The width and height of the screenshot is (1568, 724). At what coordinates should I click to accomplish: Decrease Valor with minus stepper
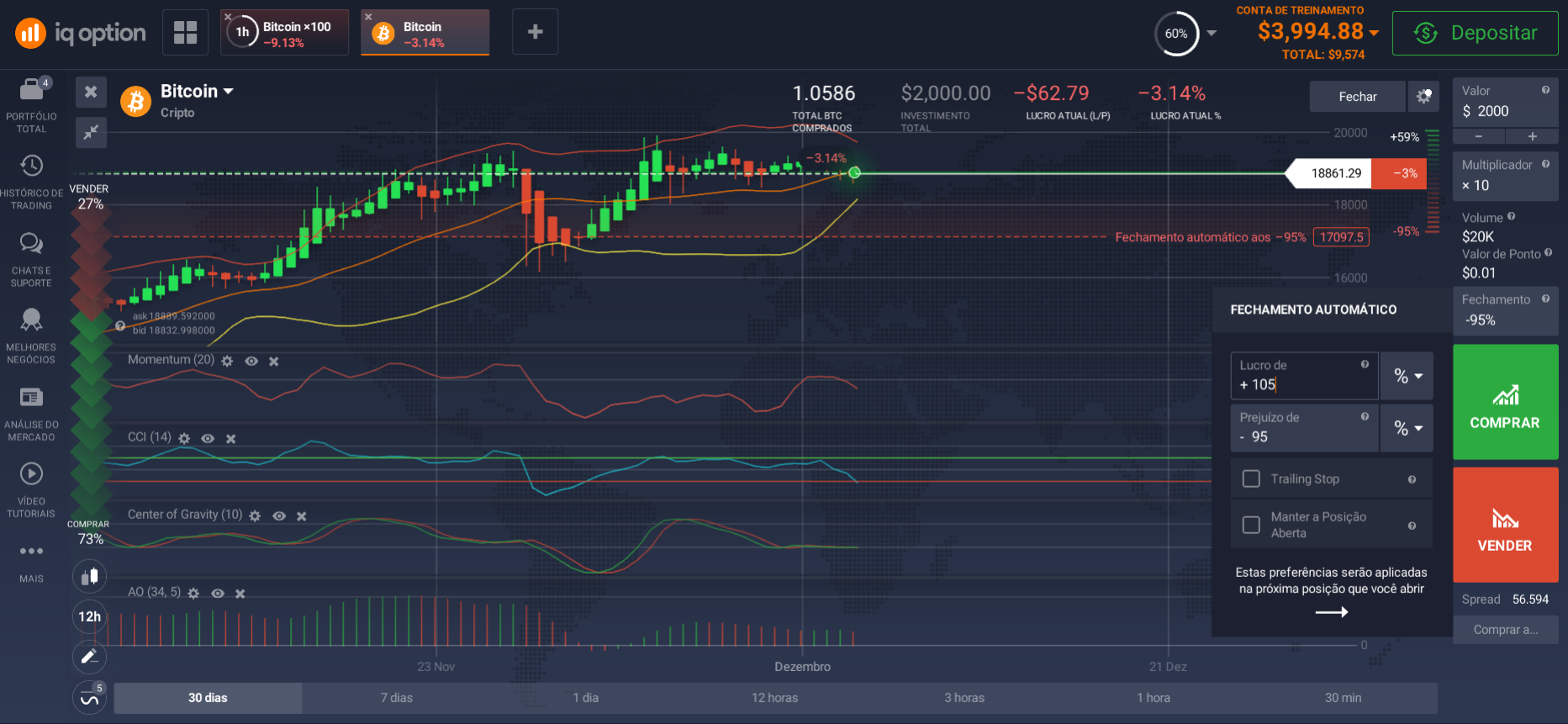1479,136
